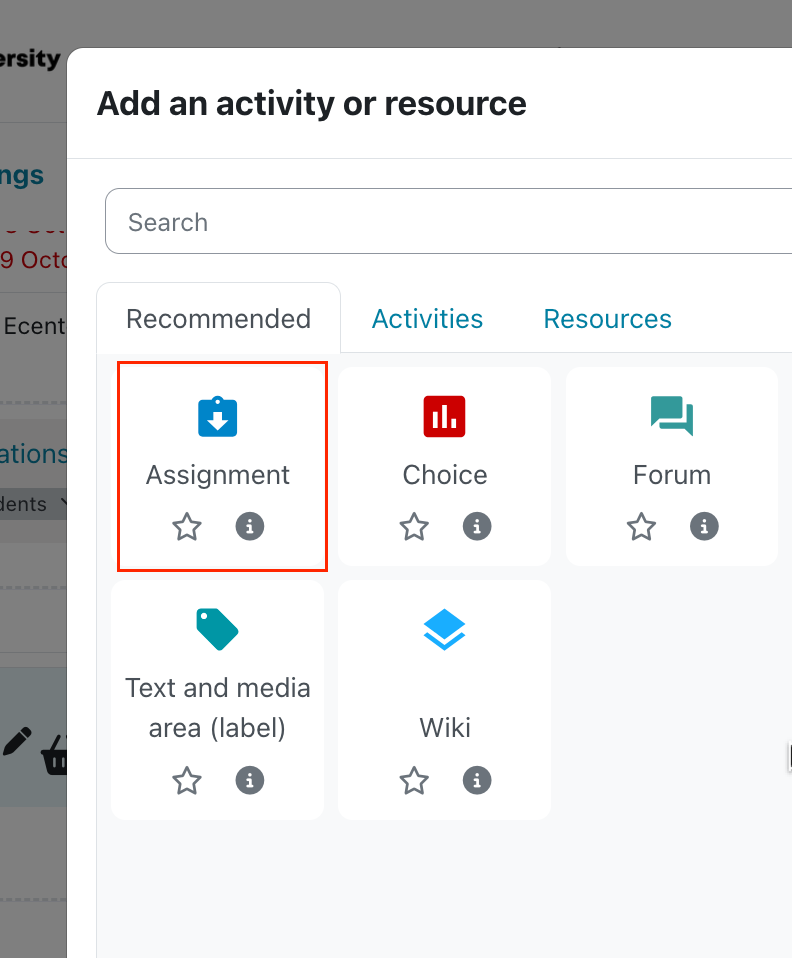Screen dimensions: 792x958
Task: Open the Resources tab
Action: tap(607, 319)
